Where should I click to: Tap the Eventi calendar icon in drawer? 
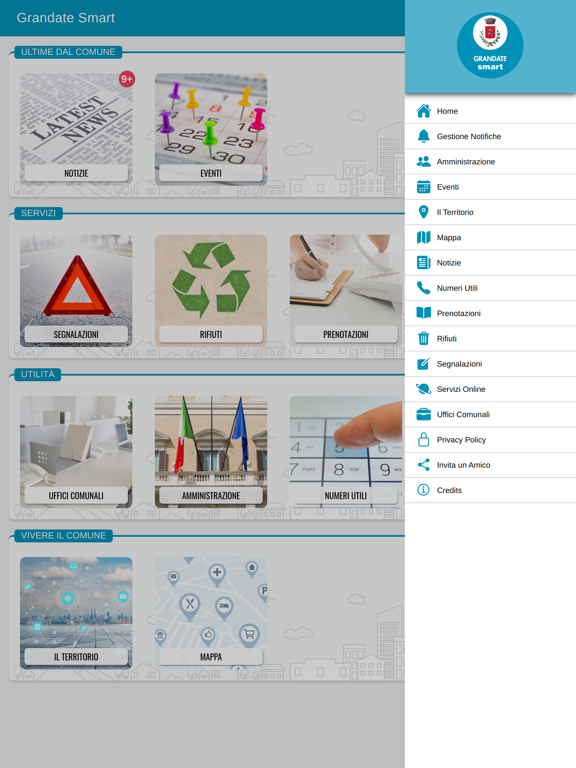click(423, 187)
